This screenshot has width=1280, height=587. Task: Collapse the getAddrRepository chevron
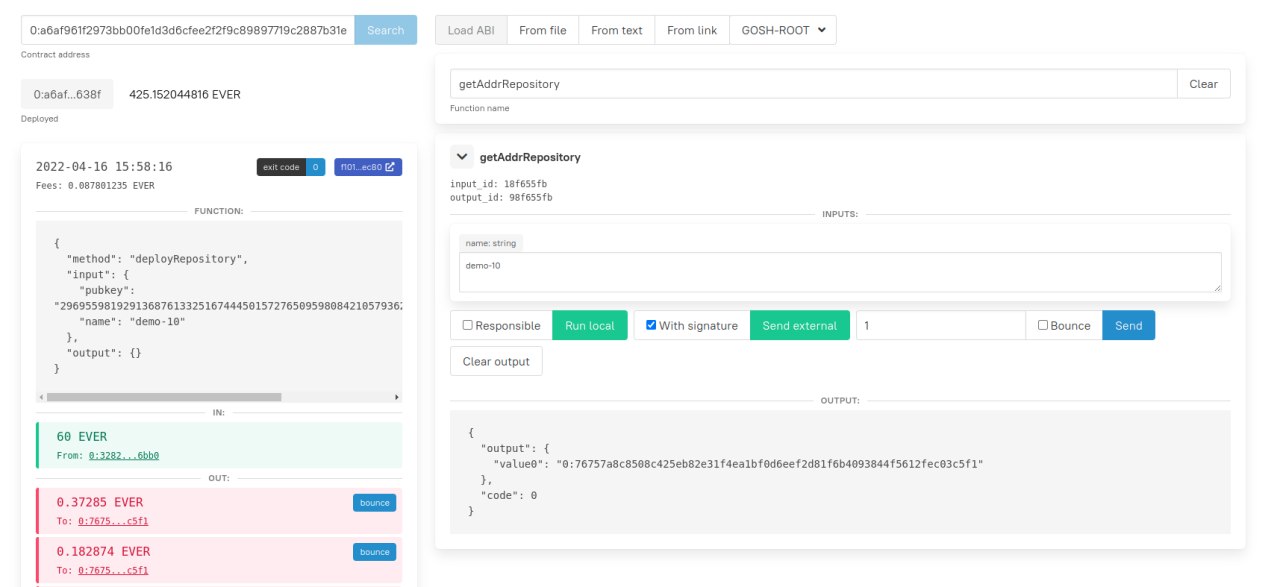pos(461,157)
